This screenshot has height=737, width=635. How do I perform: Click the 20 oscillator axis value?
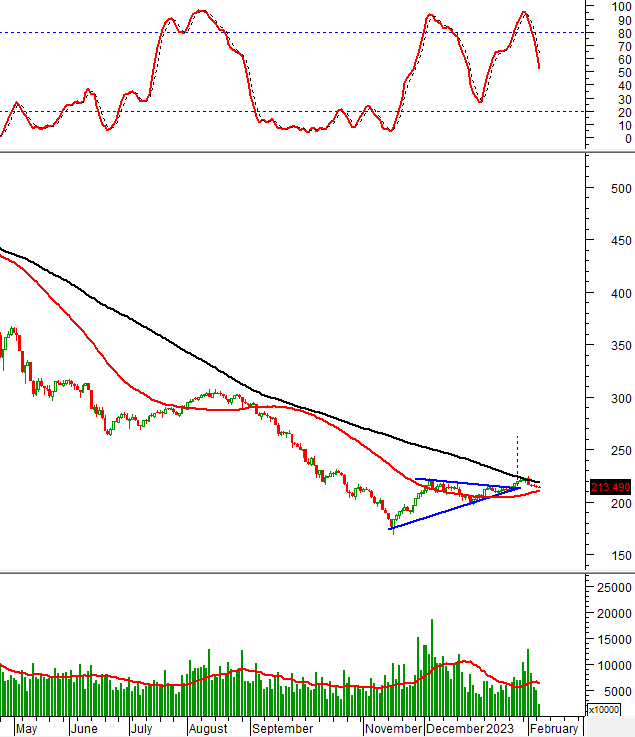[x=625, y=113]
